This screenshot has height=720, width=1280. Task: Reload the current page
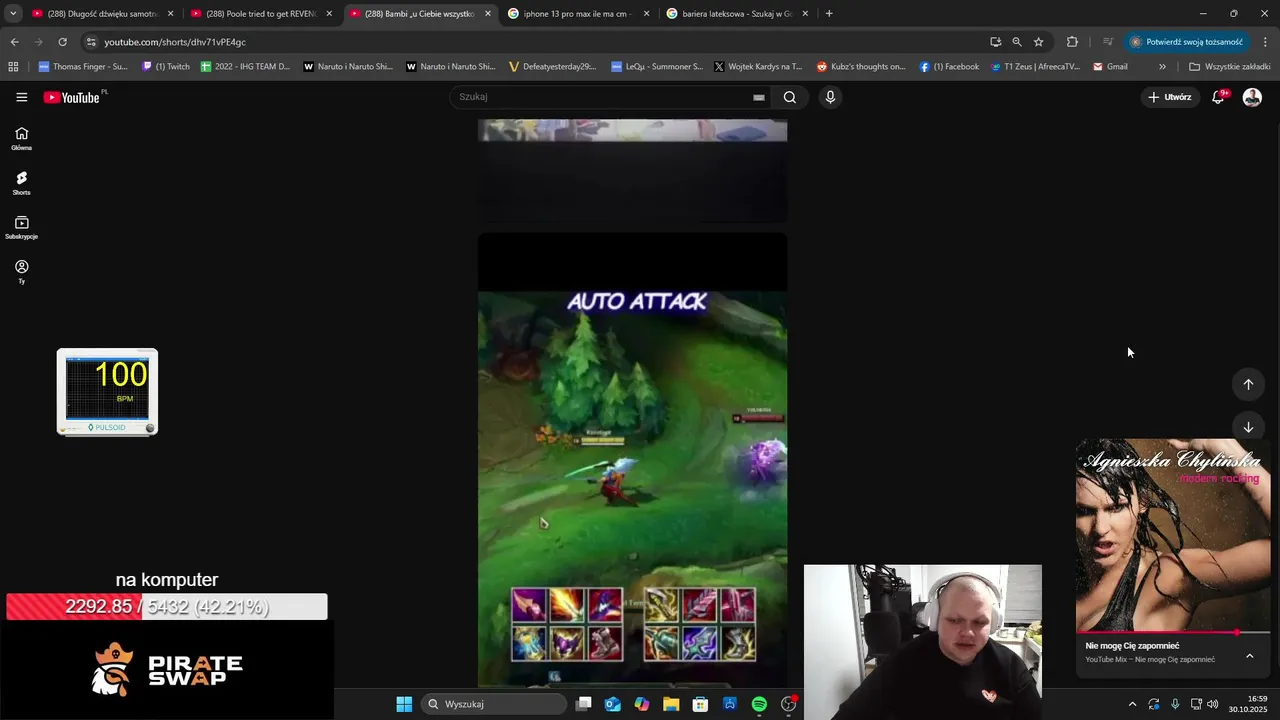(x=62, y=42)
